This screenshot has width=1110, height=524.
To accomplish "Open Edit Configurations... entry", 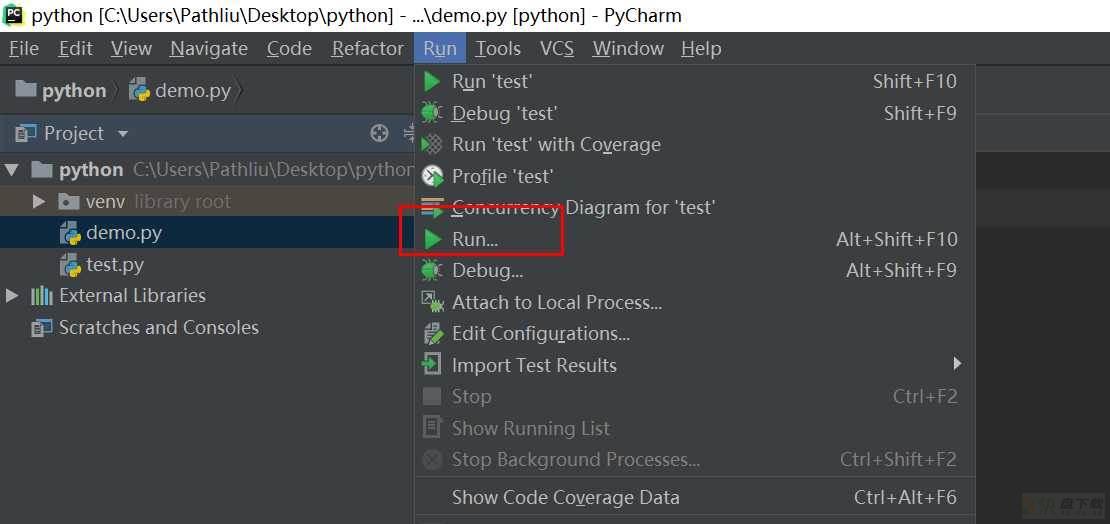I will [x=694, y=334].
